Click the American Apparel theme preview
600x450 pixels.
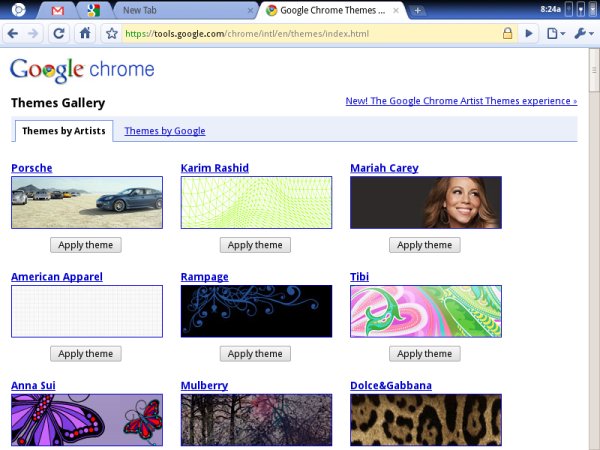[x=87, y=311]
